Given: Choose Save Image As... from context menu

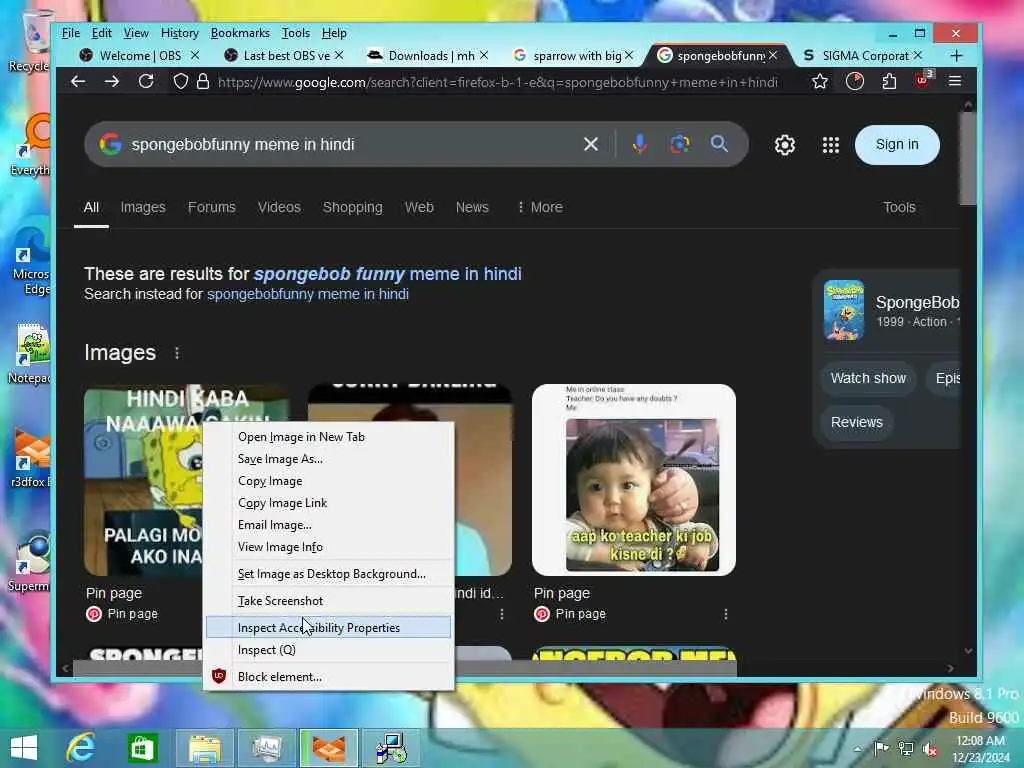Looking at the screenshot, I should (328, 459).
